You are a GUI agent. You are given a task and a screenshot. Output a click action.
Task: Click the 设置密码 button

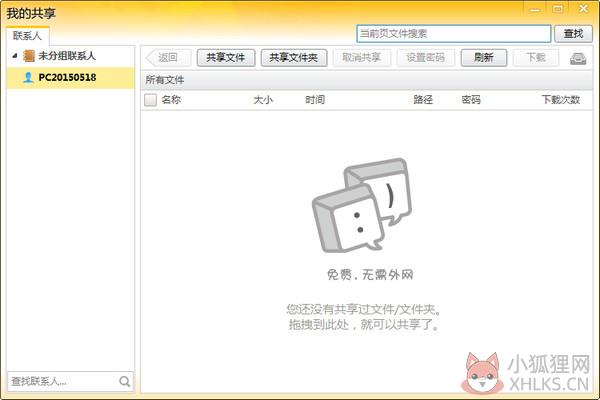pos(426,58)
